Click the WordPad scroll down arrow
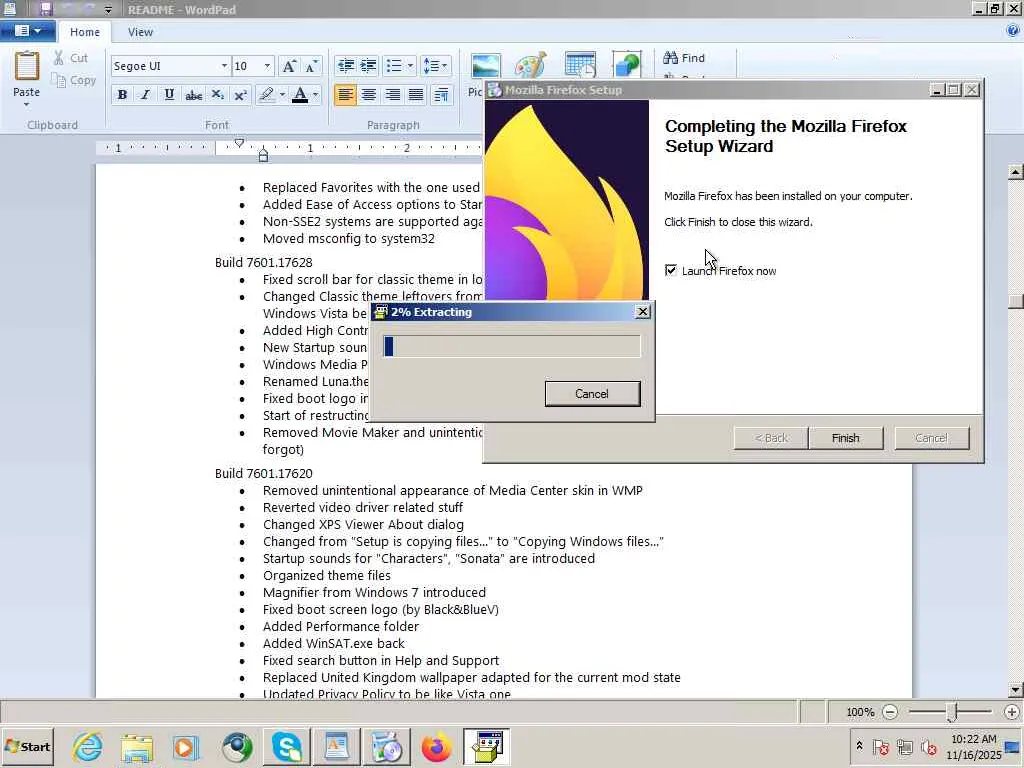Viewport: 1024px width, 768px height. point(1015,690)
